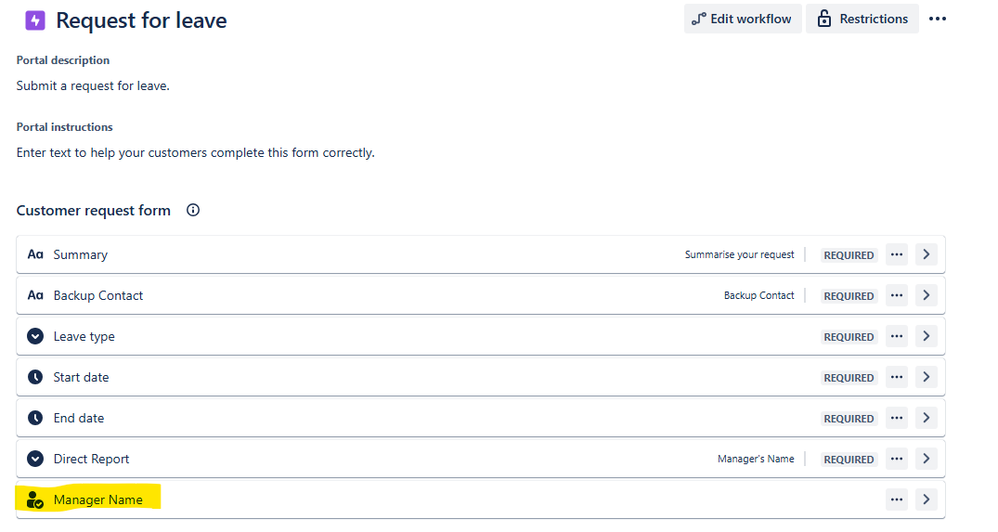Open the three-dot menu for Summary field

click(x=897, y=255)
